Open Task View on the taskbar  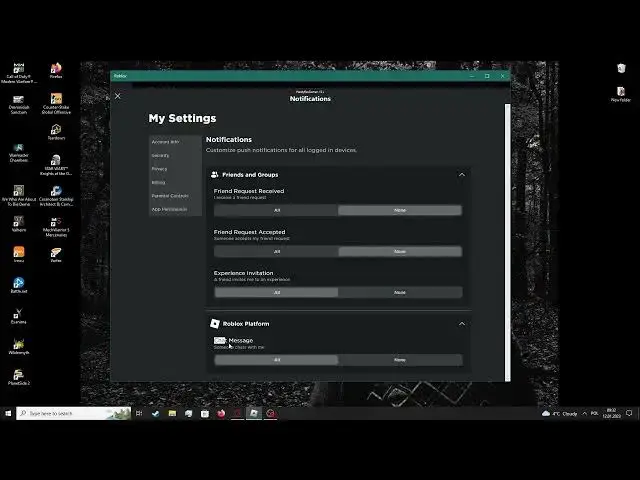click(x=139, y=413)
